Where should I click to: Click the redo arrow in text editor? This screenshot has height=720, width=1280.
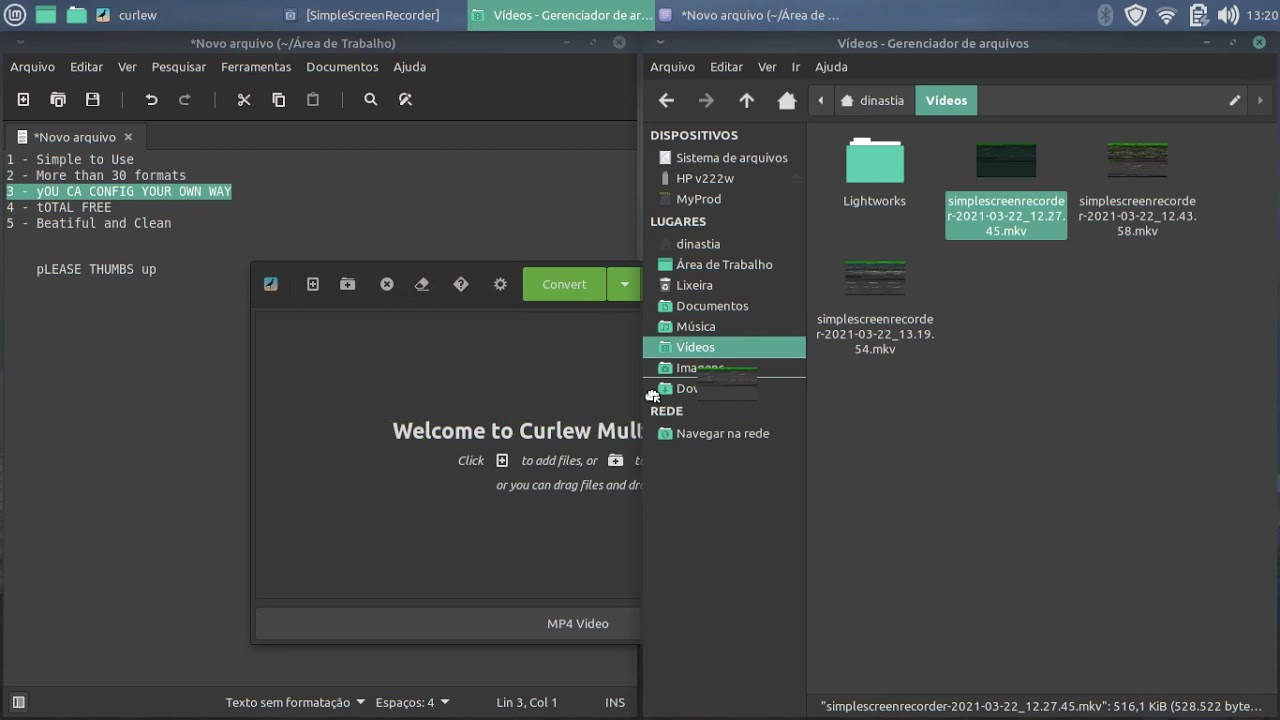point(185,99)
